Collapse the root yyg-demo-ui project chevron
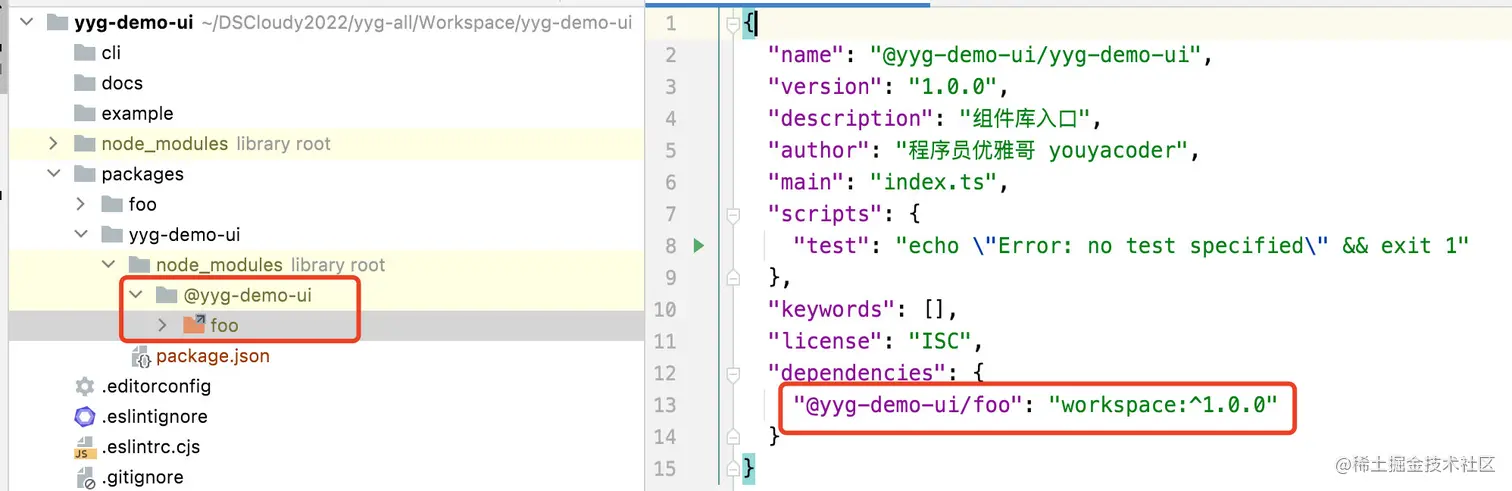This screenshot has width=1512, height=491. [x=27, y=22]
